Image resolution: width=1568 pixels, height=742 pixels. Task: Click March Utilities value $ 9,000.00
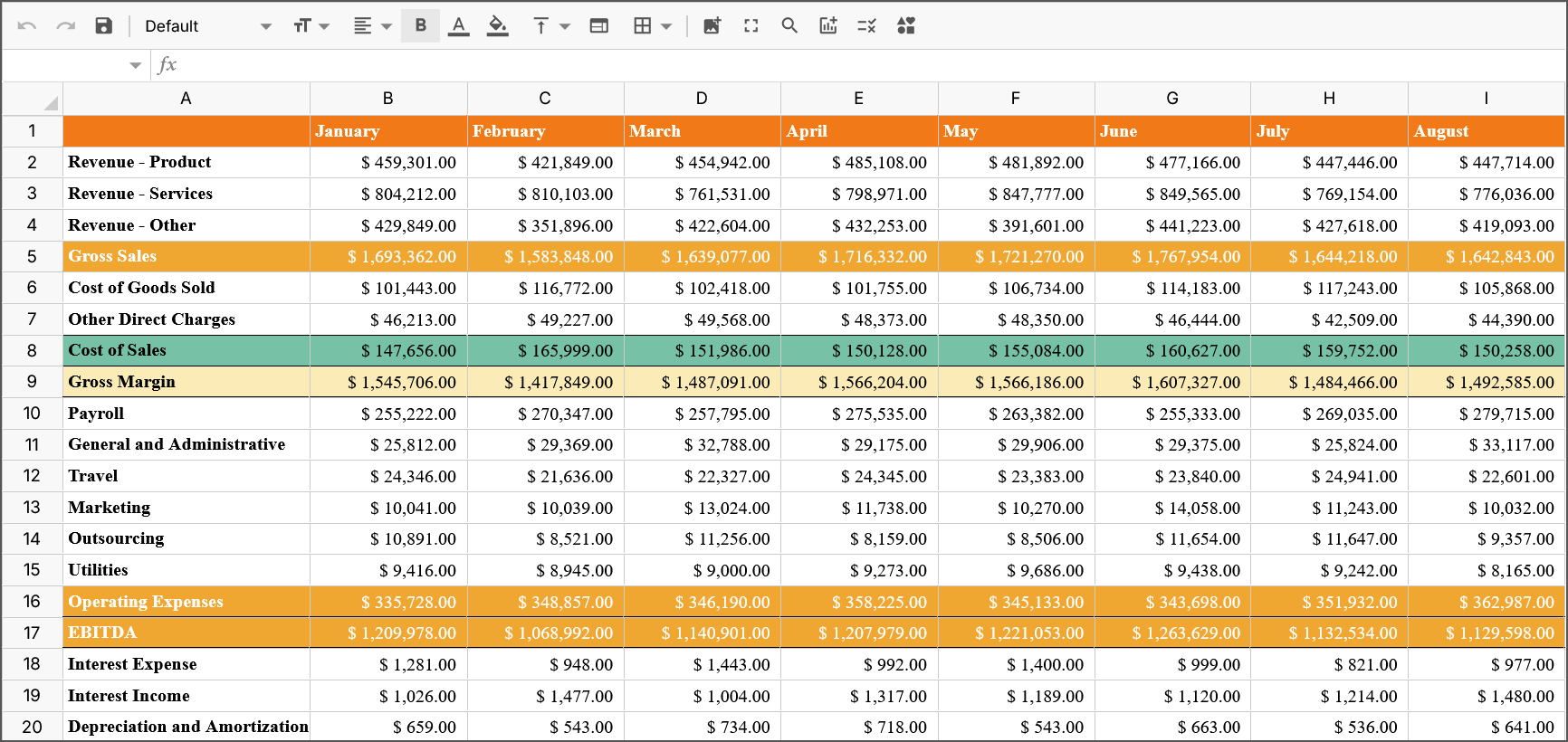(703, 570)
